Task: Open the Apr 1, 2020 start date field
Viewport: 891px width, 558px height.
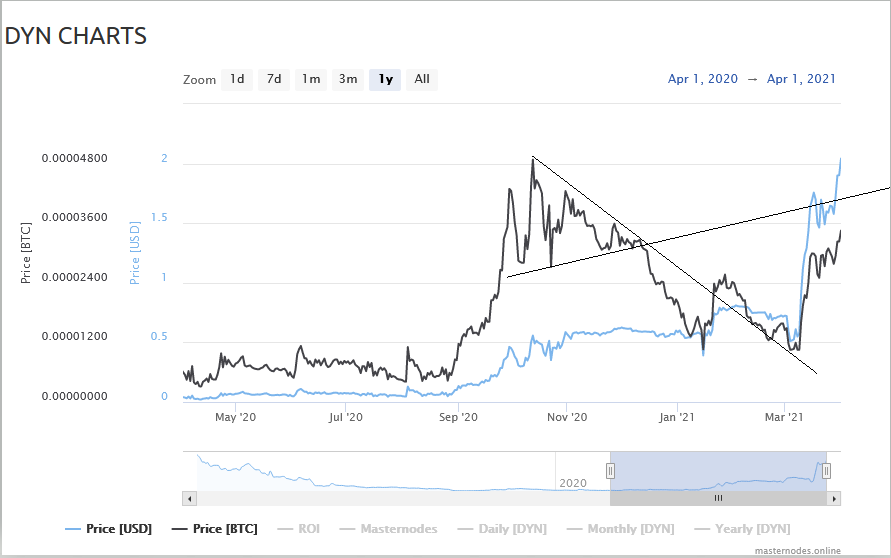Action: 703,79
